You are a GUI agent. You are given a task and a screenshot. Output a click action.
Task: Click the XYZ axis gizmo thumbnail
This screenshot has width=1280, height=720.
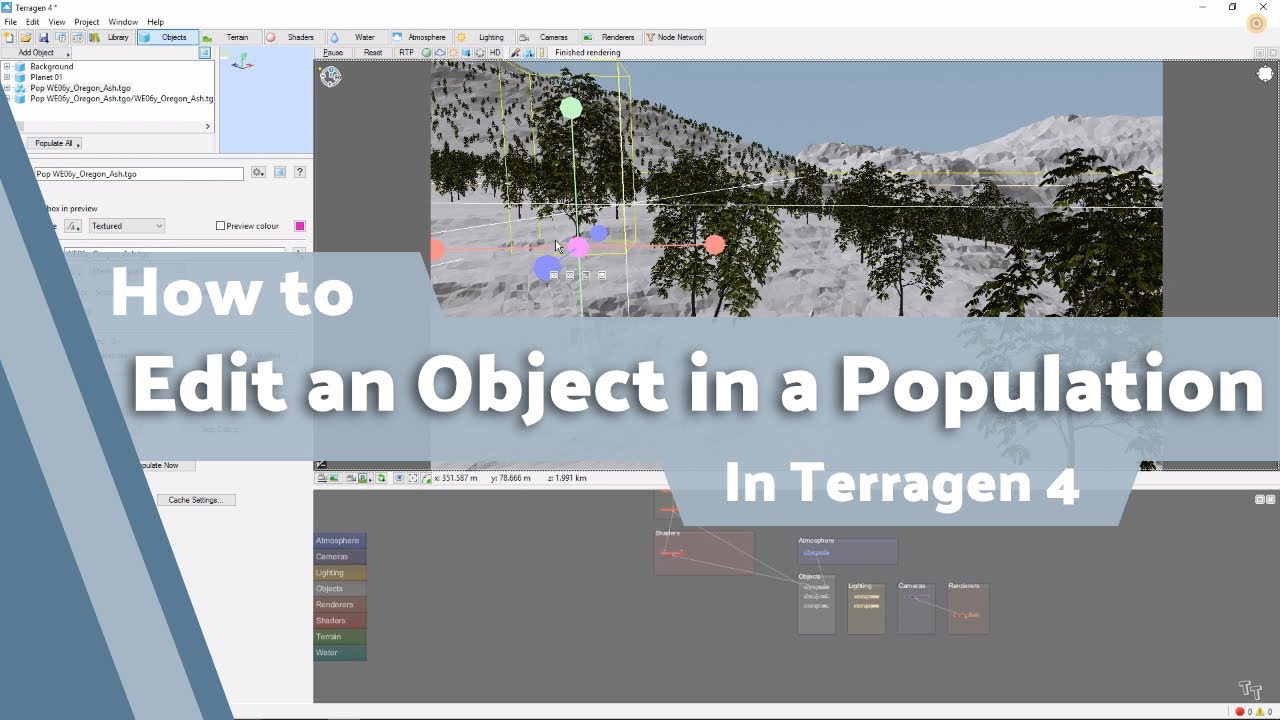(242, 63)
